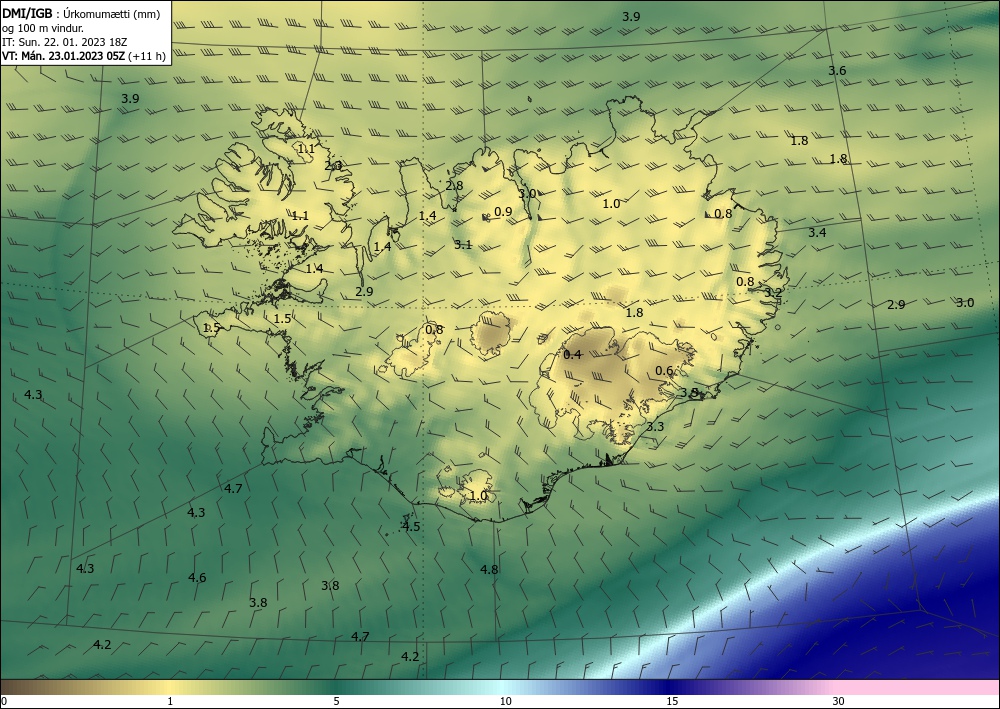The height and width of the screenshot is (709, 1000).
Task: Click the dark navy section of the color scale
Action: [x=670, y=687]
